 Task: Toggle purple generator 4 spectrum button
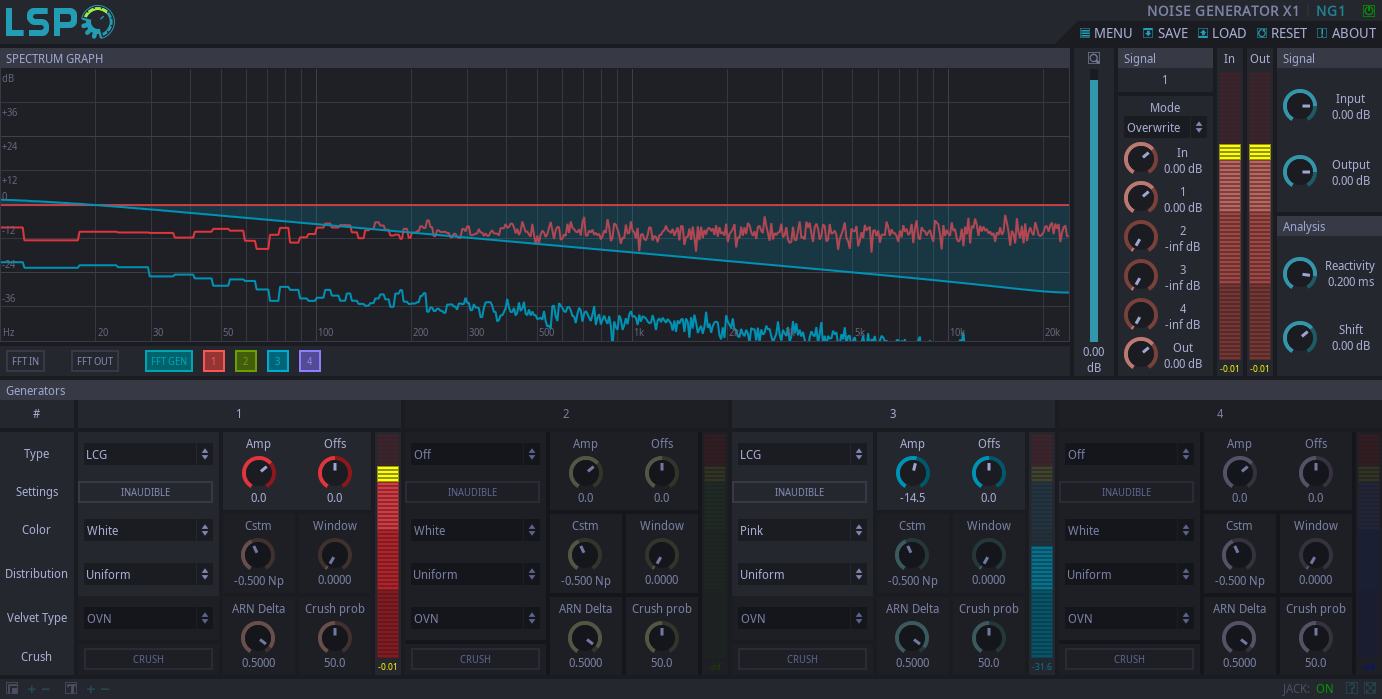point(310,361)
